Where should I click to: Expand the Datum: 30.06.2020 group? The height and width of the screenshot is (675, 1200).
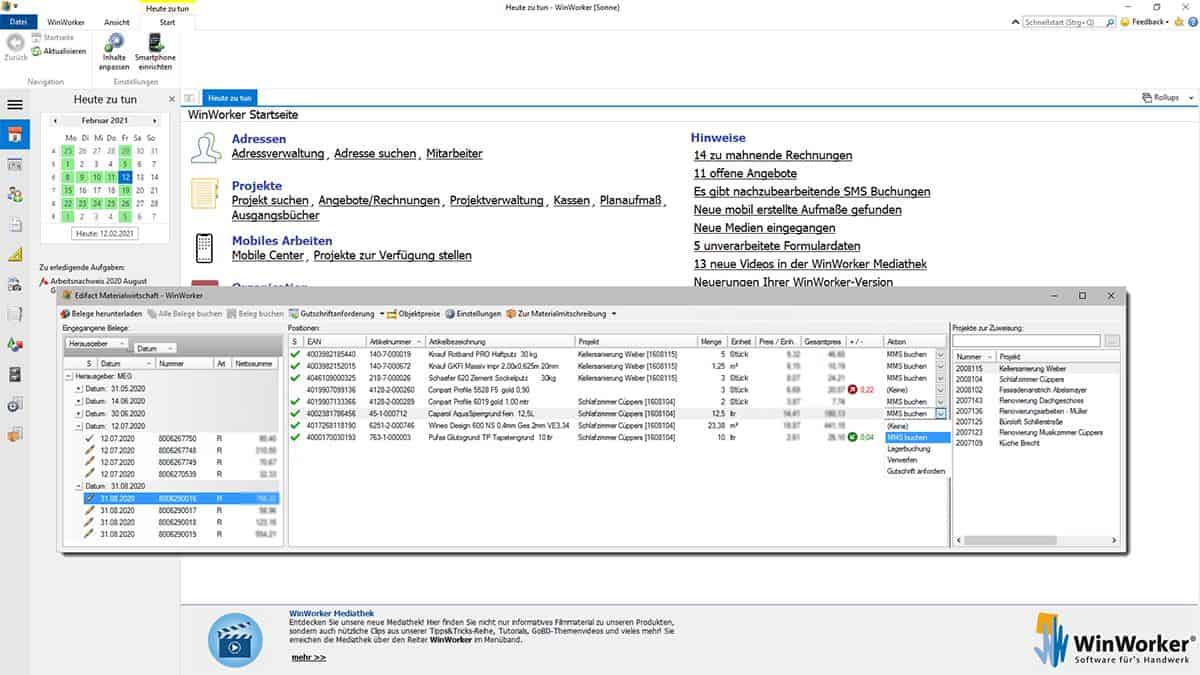pos(79,413)
